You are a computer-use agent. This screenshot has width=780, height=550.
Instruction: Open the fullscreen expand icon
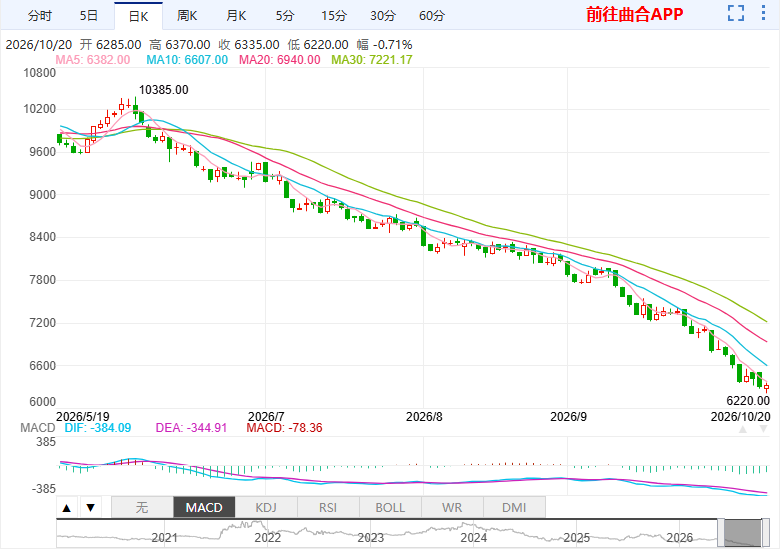(736, 13)
